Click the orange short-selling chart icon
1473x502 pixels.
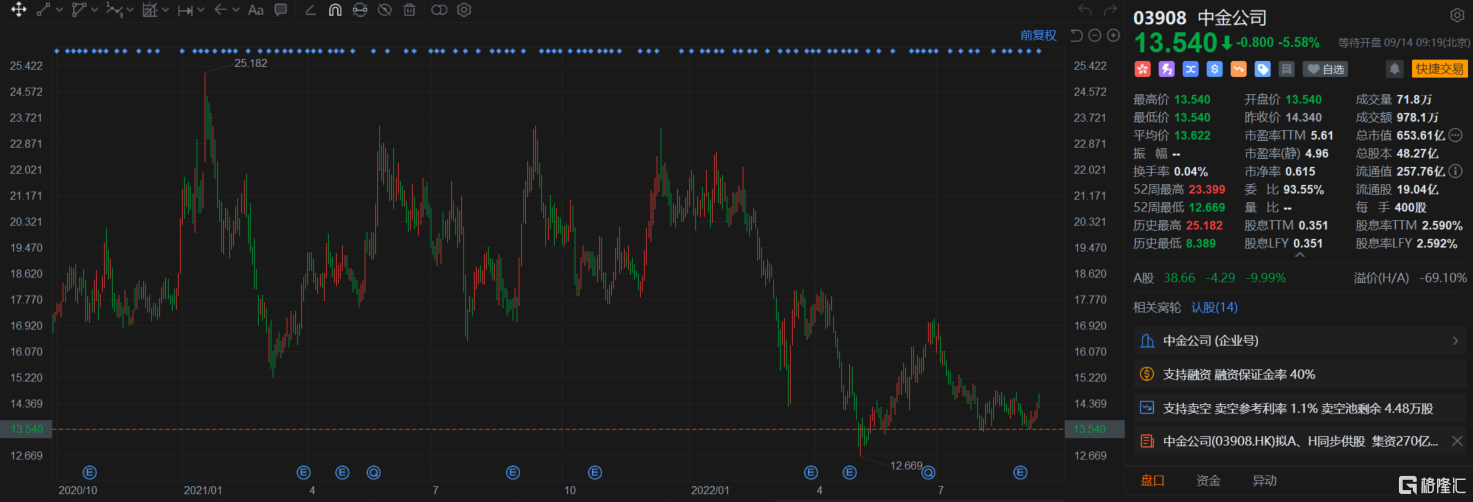pyautogui.click(x=1238, y=69)
